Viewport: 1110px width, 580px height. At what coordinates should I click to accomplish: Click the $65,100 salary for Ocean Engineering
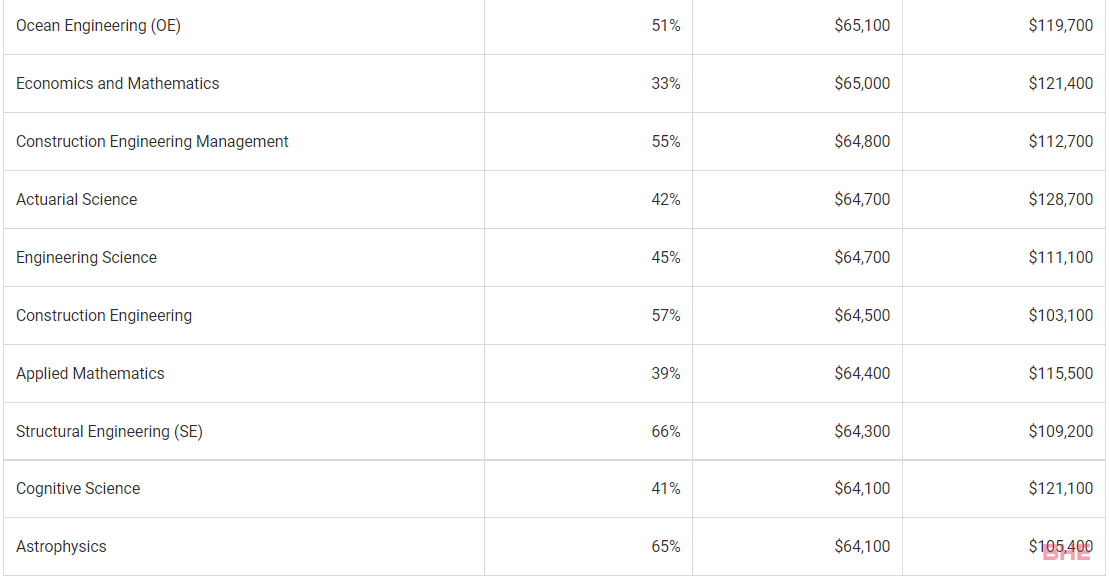[862, 25]
